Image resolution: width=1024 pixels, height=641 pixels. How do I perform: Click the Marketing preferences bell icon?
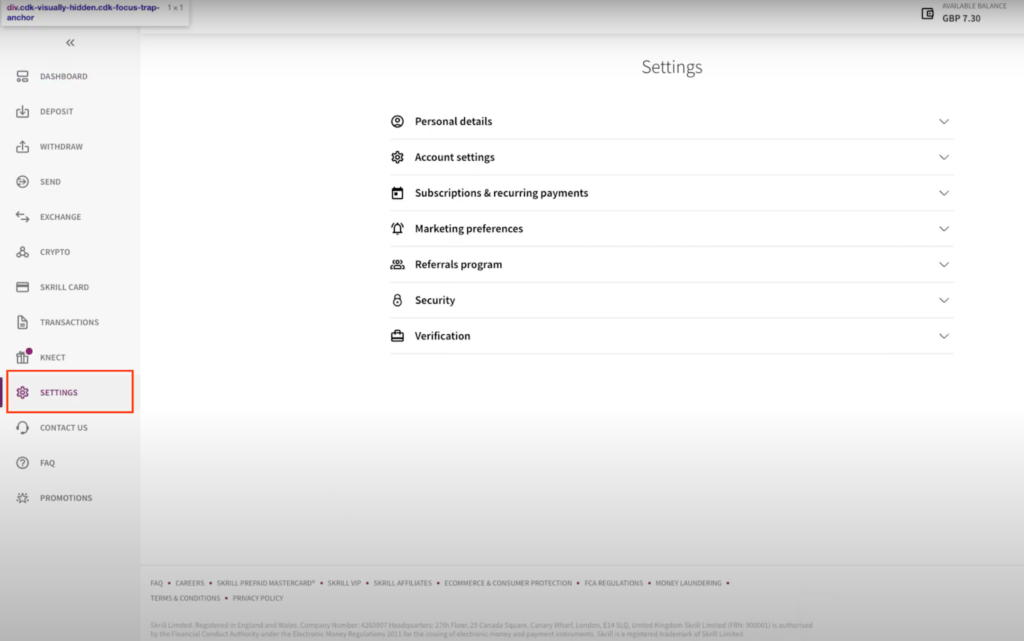coord(397,228)
